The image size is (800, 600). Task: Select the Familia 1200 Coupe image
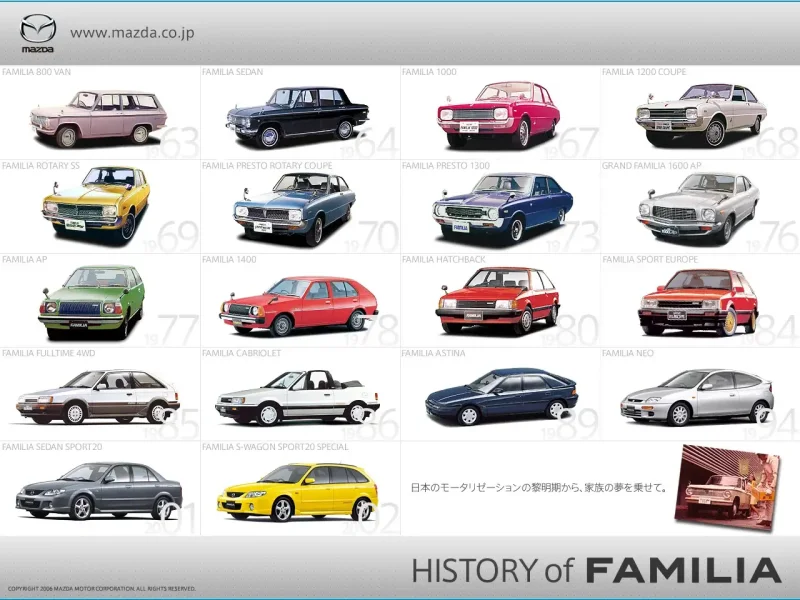[701, 115]
